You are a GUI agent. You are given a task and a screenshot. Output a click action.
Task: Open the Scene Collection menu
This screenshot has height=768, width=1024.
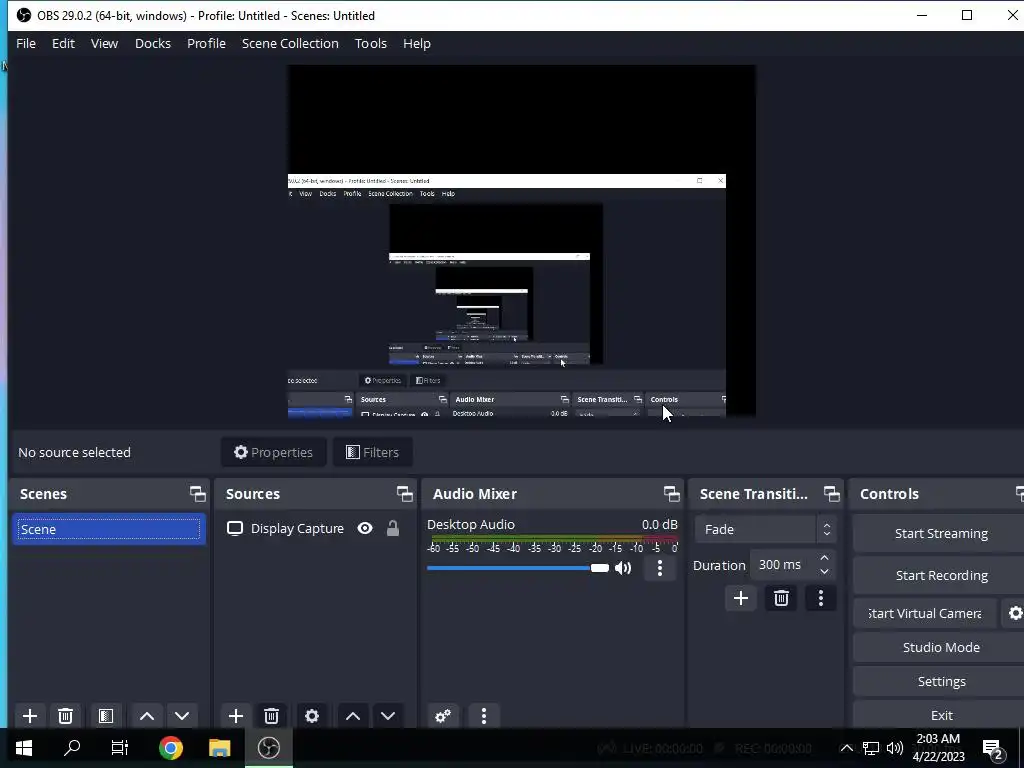point(290,44)
